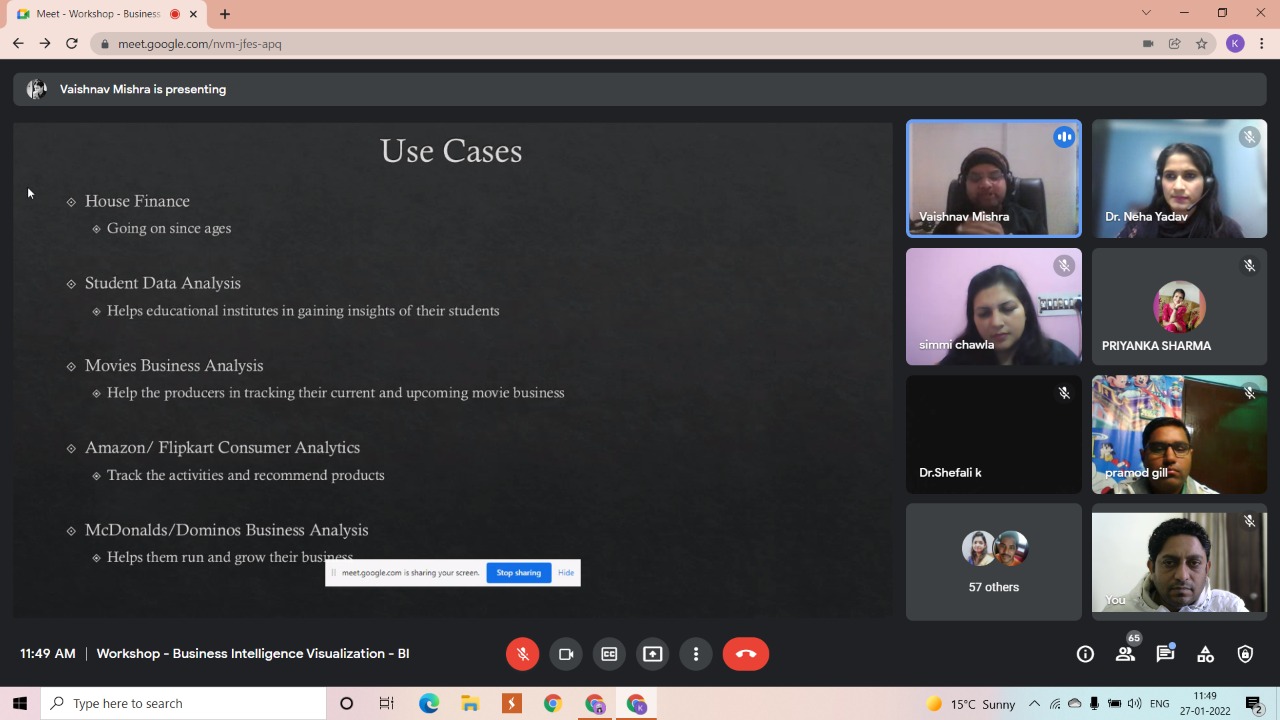Leave the call with red hang-up button
Image resolution: width=1280 pixels, height=720 pixels.
click(x=745, y=654)
